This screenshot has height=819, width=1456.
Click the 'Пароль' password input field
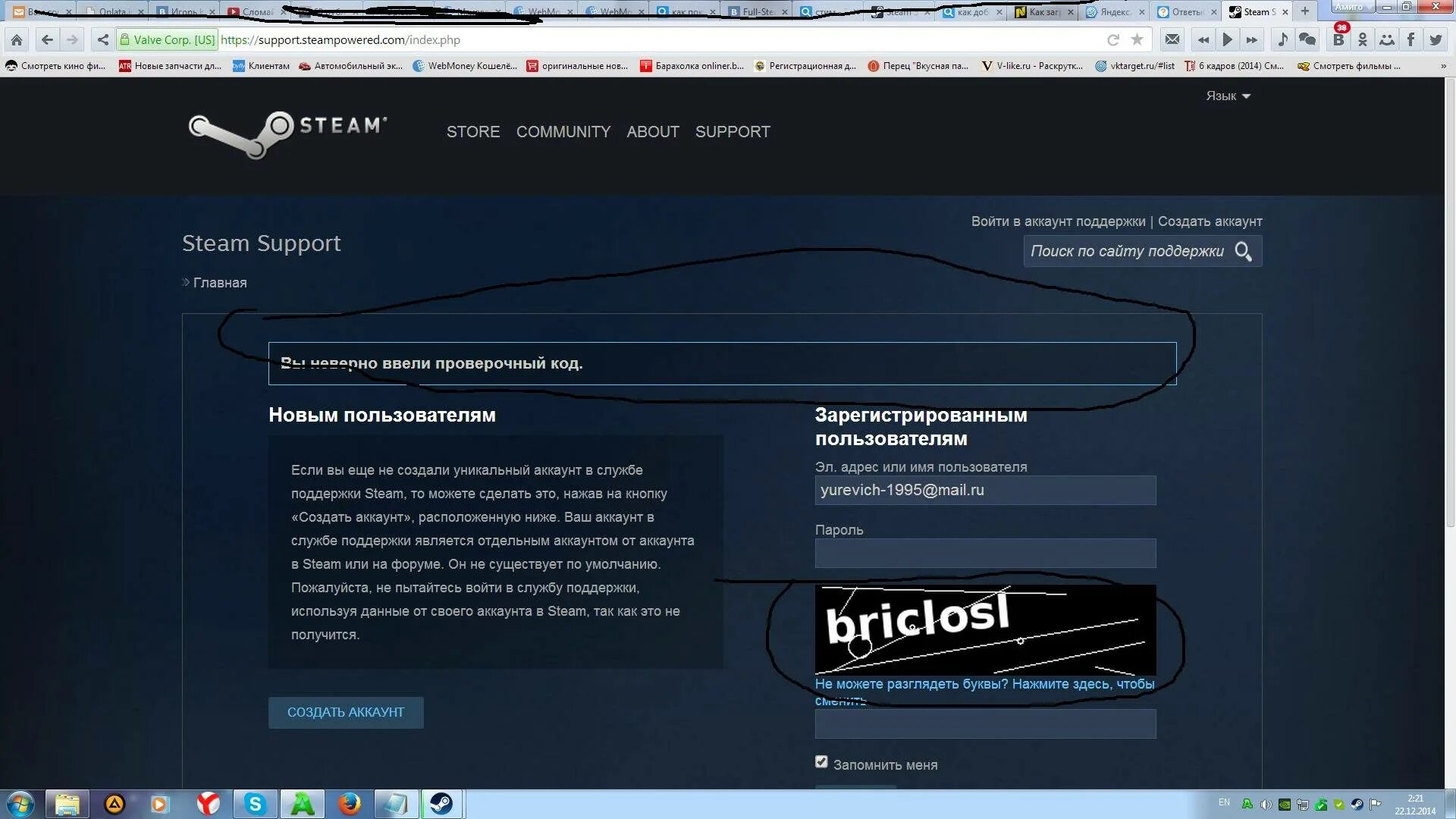[985, 553]
